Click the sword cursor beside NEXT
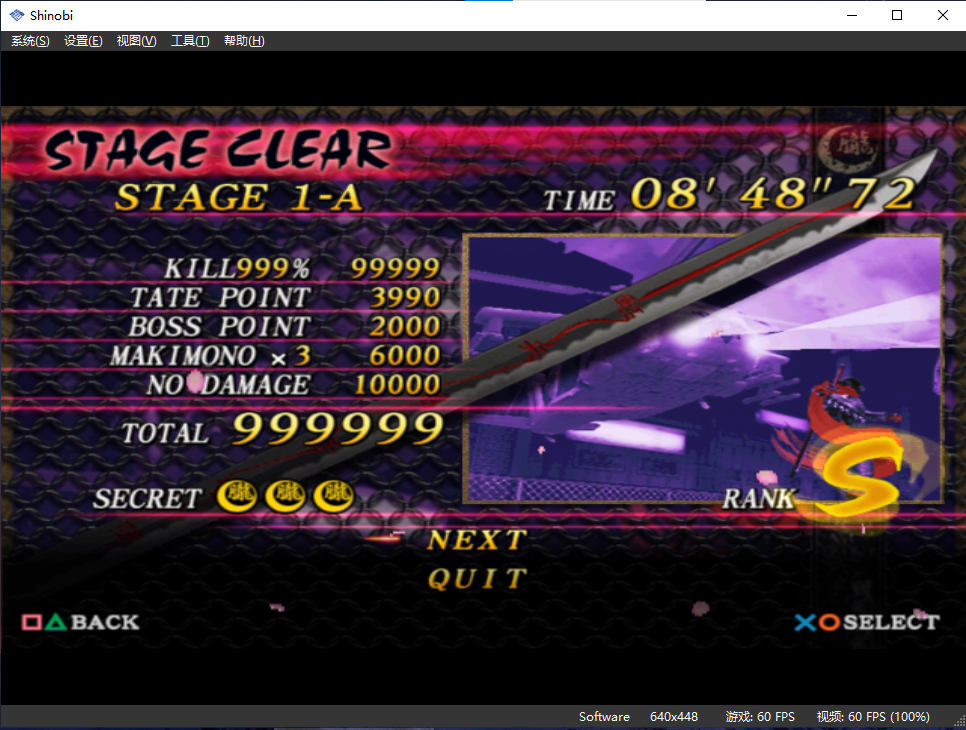The width and height of the screenshot is (966, 730). [x=384, y=537]
